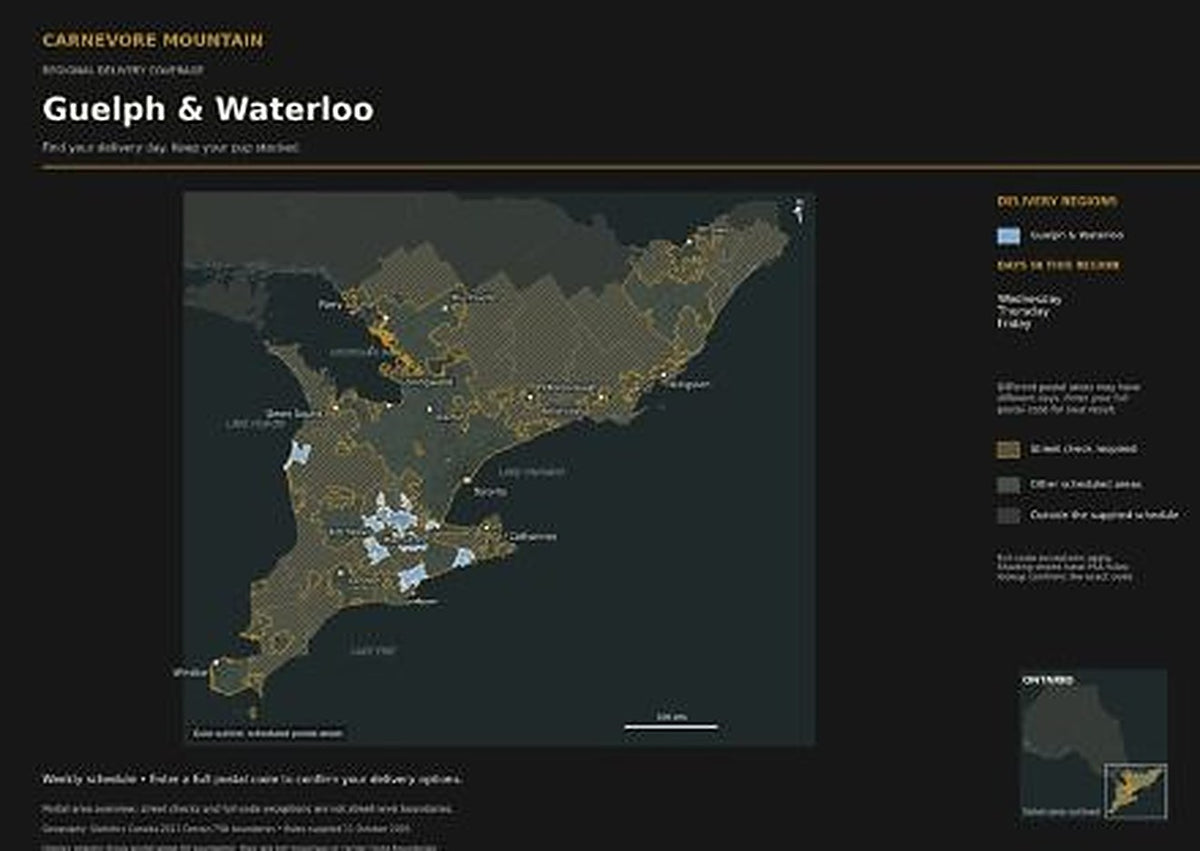Click the 'Outside the supplied schedule' legend label
The image size is (1200, 851).
click(x=1104, y=515)
